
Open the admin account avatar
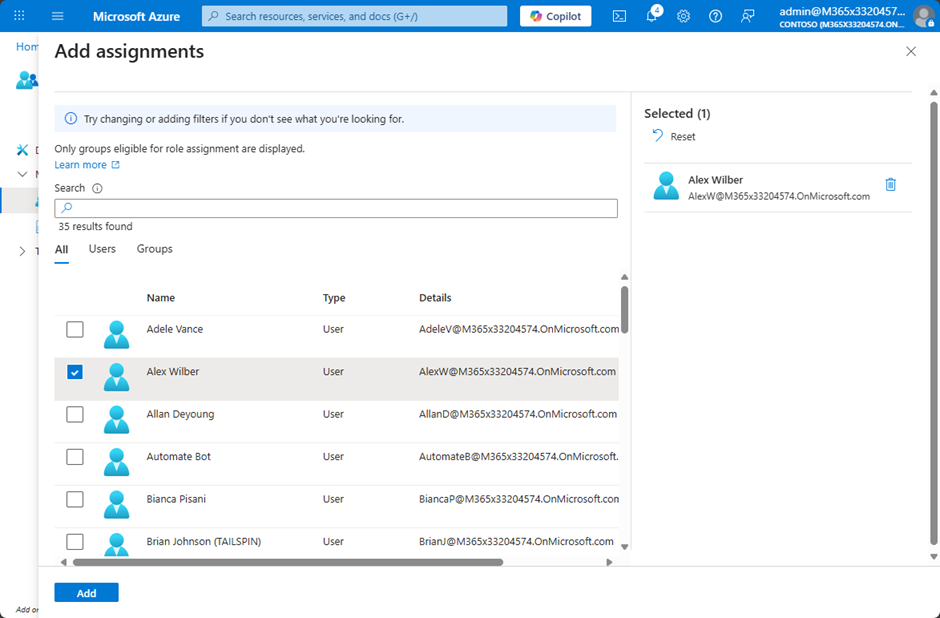[x=923, y=16]
